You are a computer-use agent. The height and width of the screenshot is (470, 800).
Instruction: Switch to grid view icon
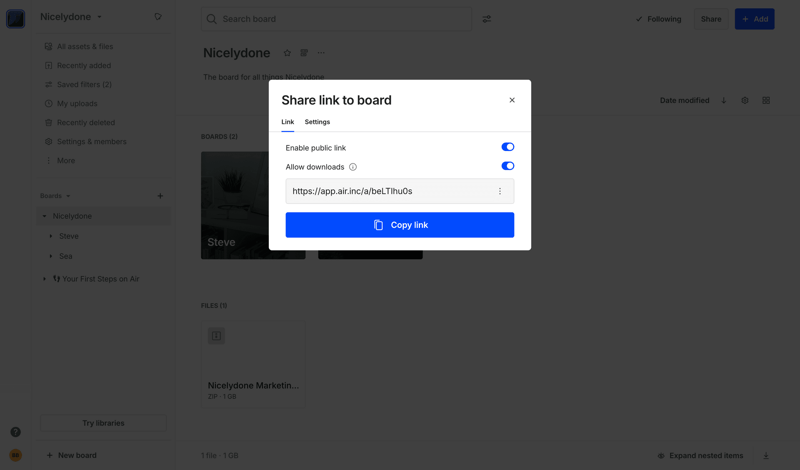pyautogui.click(x=766, y=101)
